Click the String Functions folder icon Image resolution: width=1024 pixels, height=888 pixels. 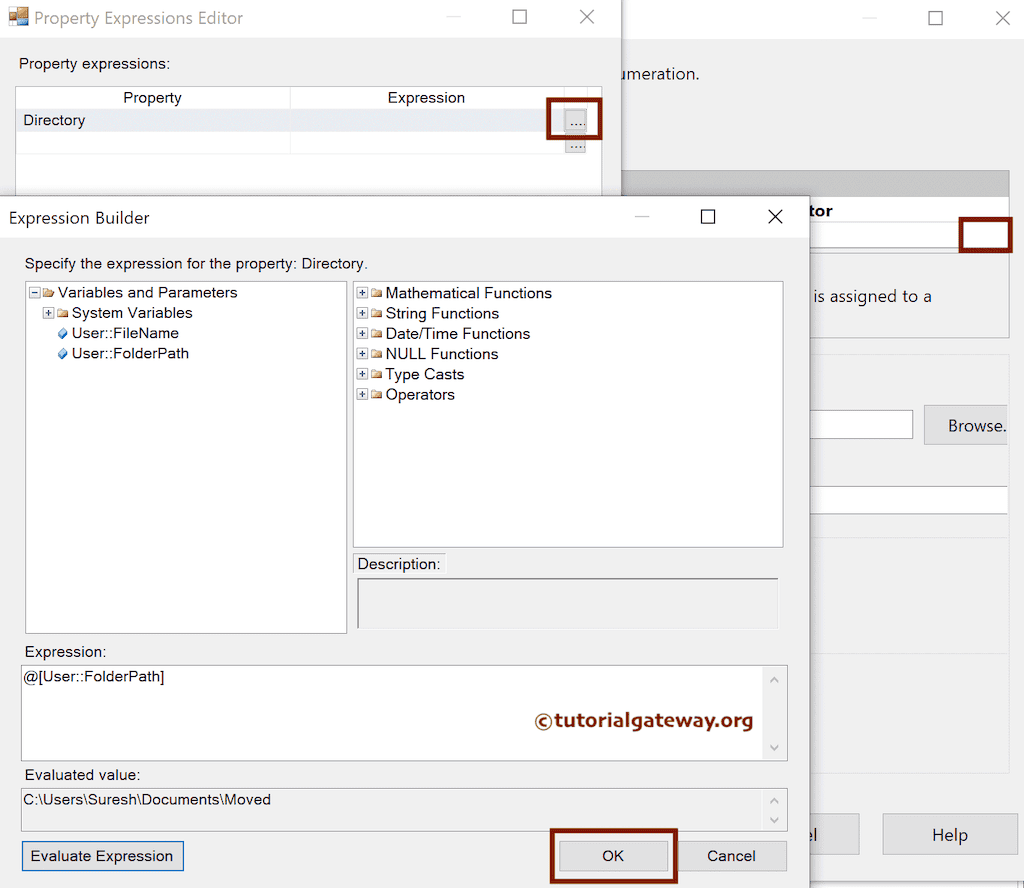(376, 313)
